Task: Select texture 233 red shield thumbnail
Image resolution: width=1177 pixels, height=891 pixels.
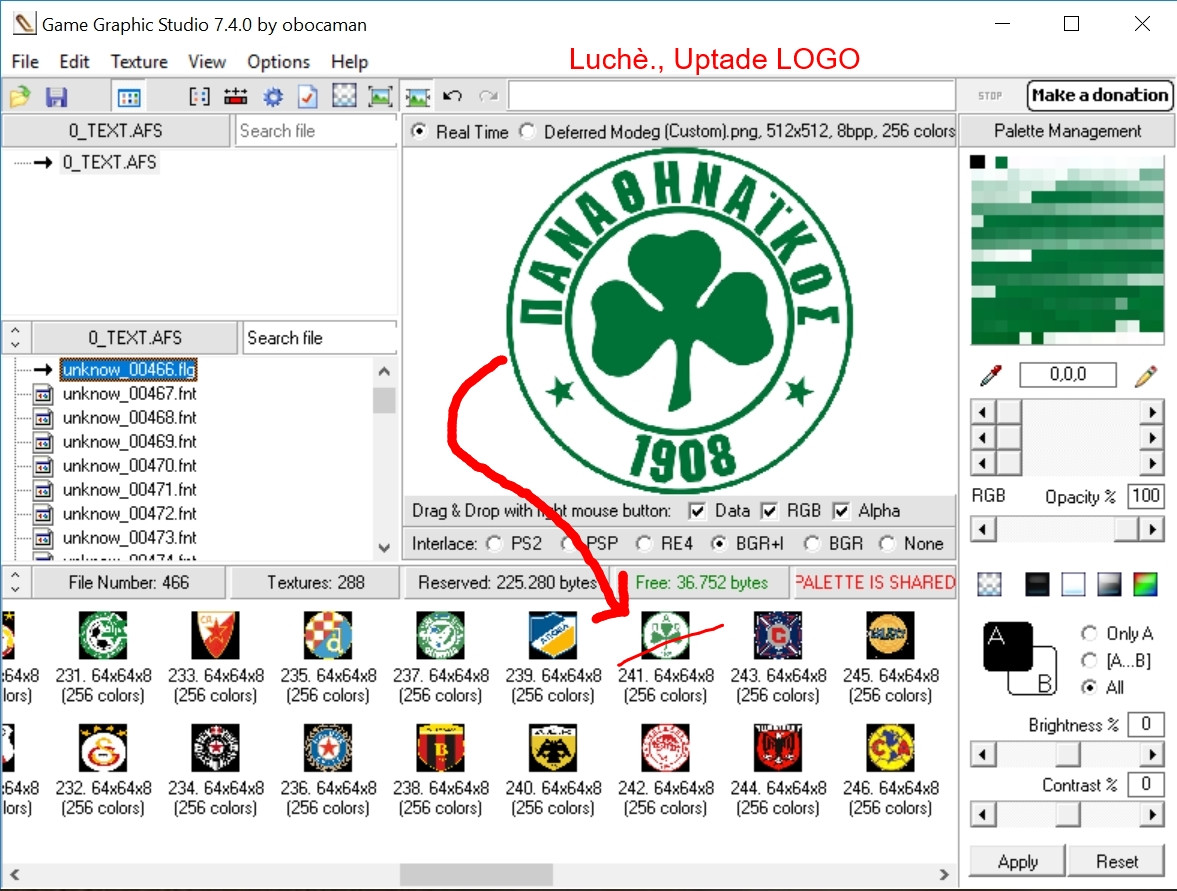Action: coord(215,635)
